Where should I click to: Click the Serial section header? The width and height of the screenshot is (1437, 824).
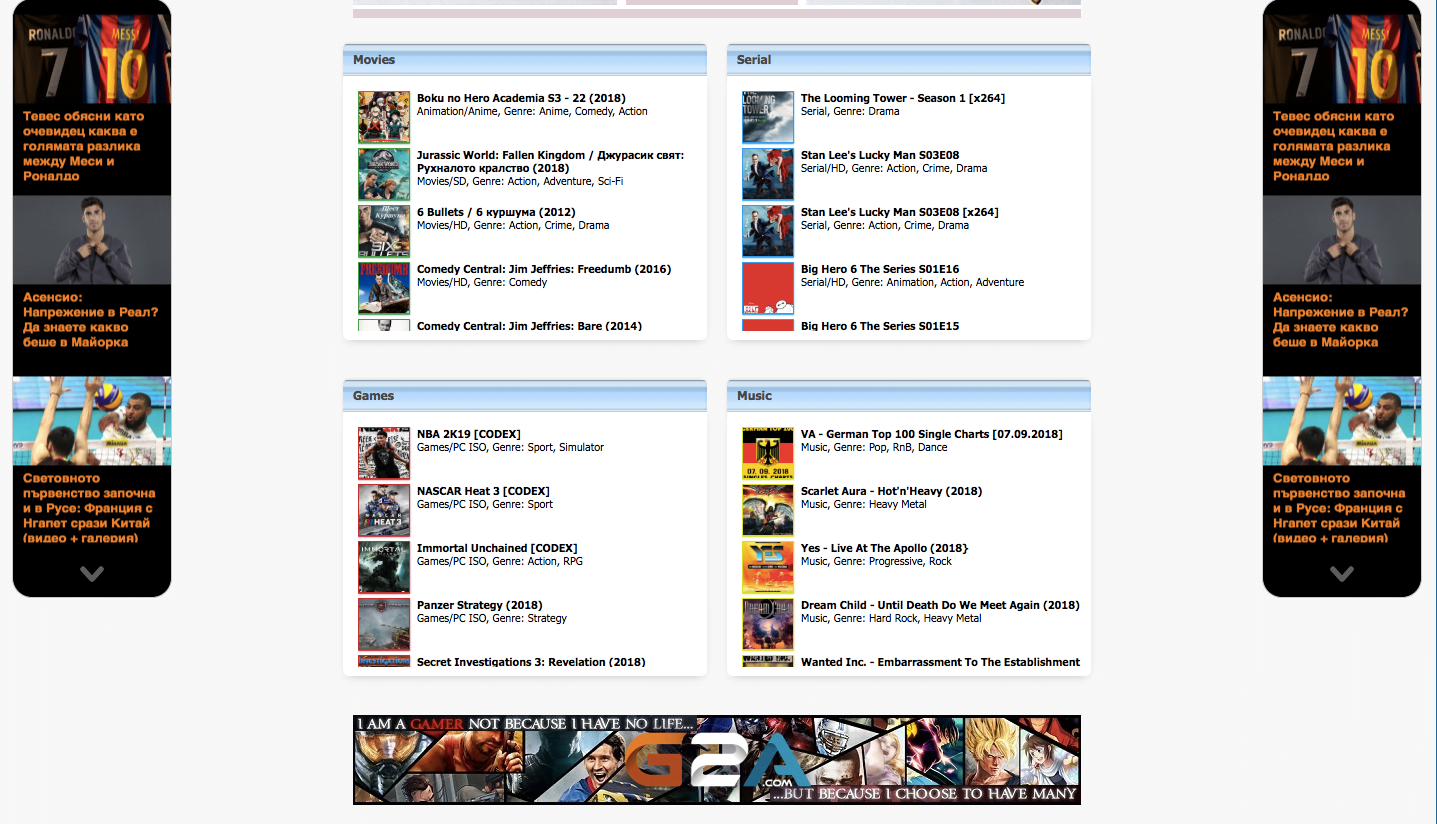tap(909, 60)
